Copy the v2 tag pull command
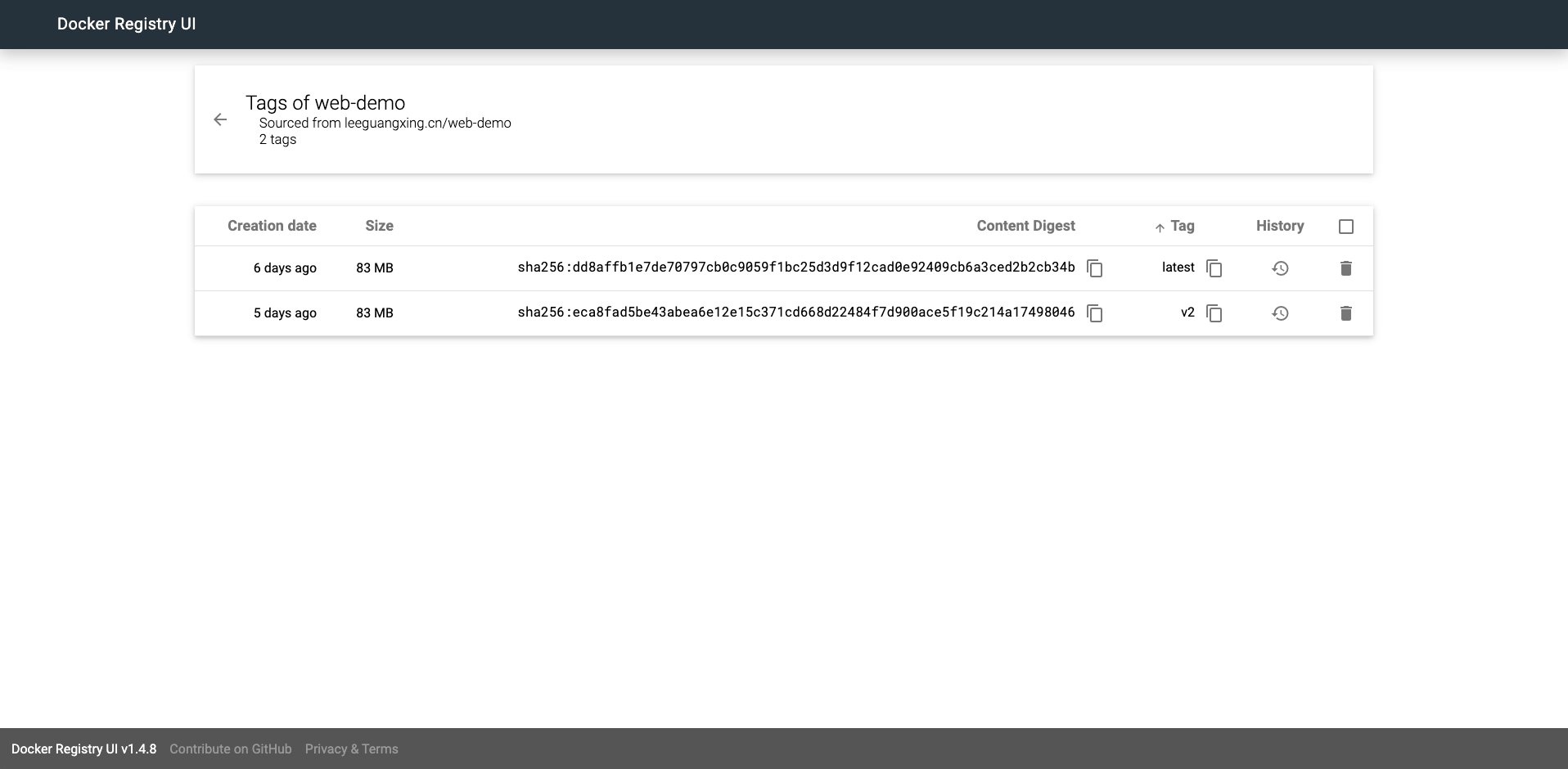Viewport: 1568px width, 769px height. pyautogui.click(x=1214, y=313)
